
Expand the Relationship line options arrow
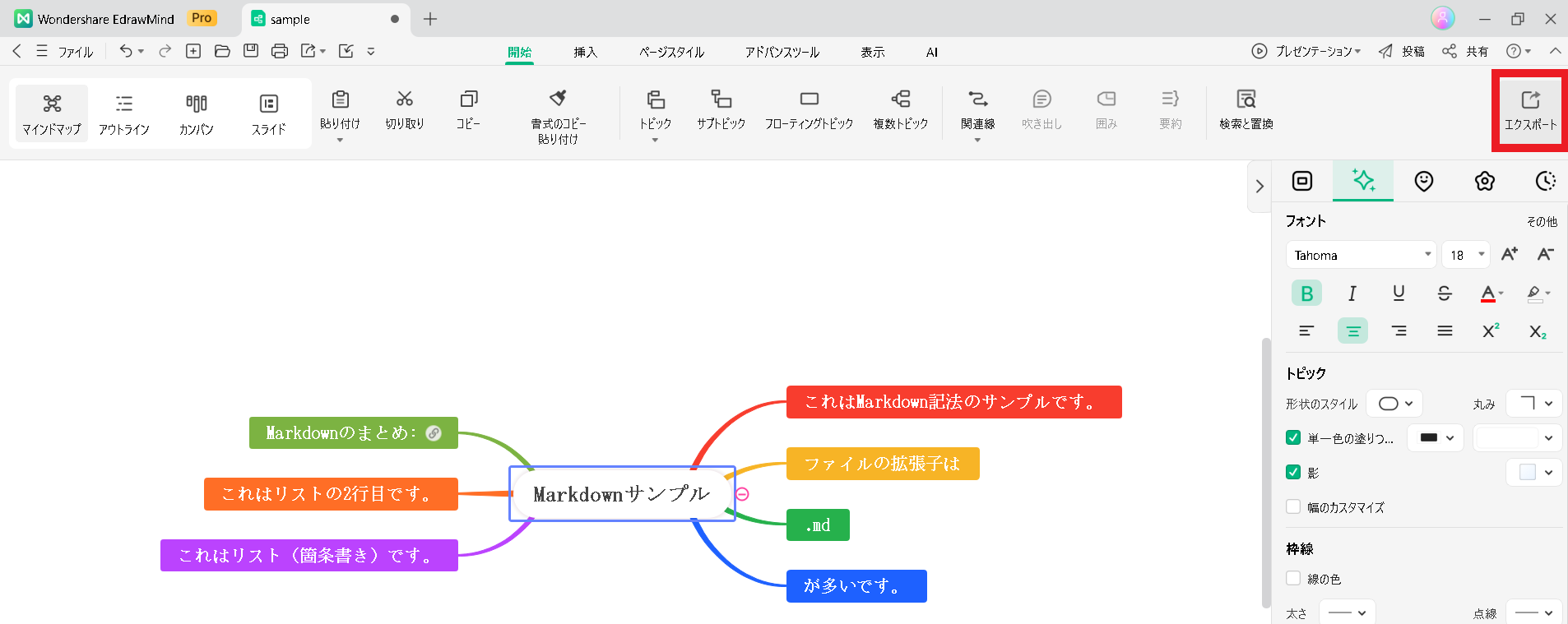977,141
